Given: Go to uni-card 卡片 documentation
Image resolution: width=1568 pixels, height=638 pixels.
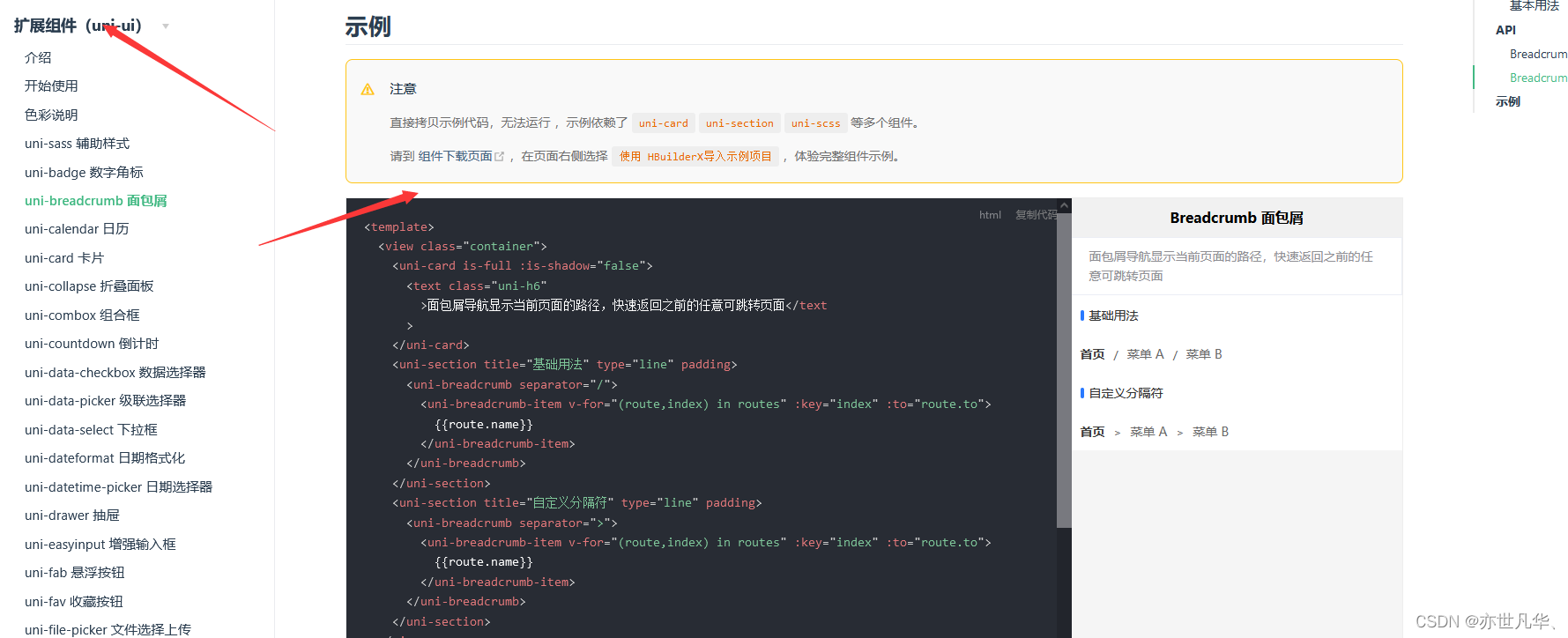Looking at the screenshot, I should (64, 258).
